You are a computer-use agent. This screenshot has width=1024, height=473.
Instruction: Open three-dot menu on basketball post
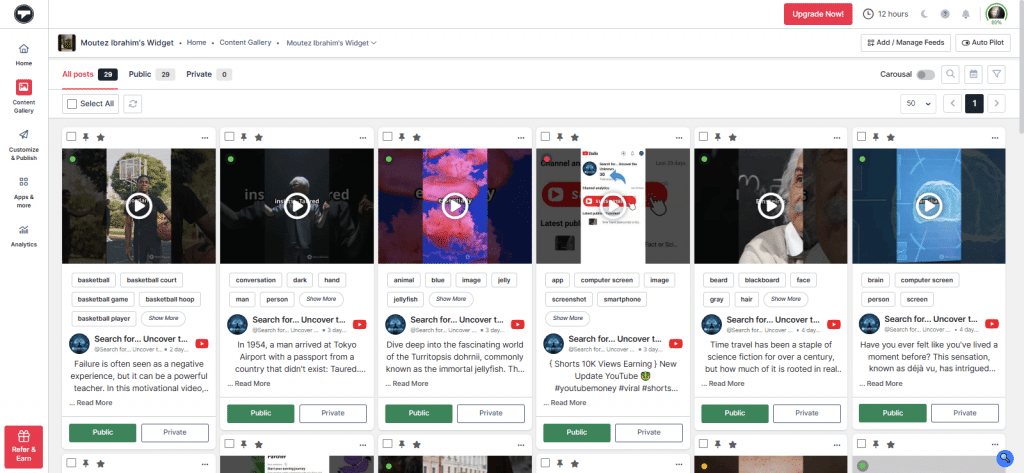pos(206,137)
